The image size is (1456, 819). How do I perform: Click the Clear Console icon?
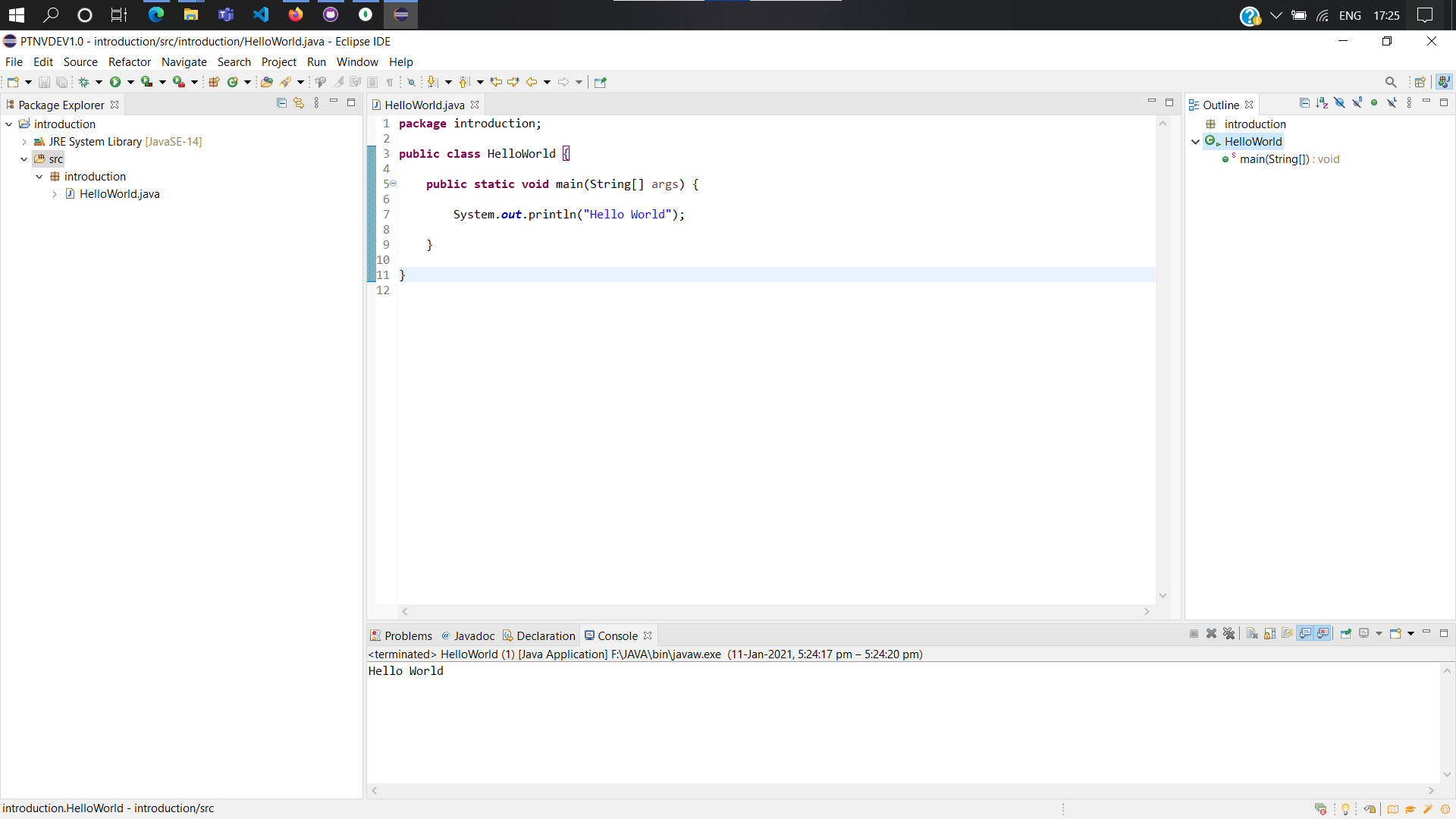click(1252, 634)
